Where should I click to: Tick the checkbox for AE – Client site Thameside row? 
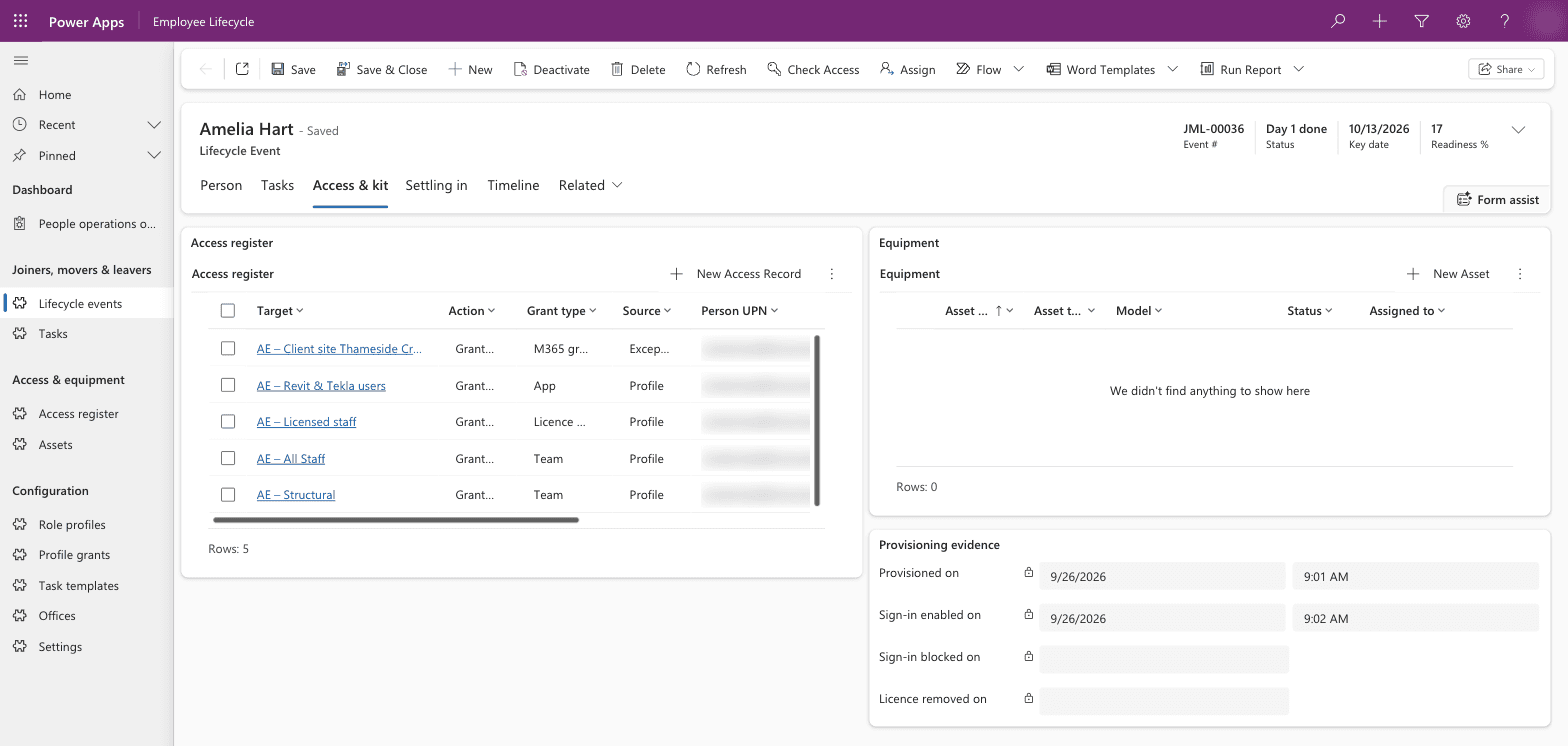tap(228, 349)
